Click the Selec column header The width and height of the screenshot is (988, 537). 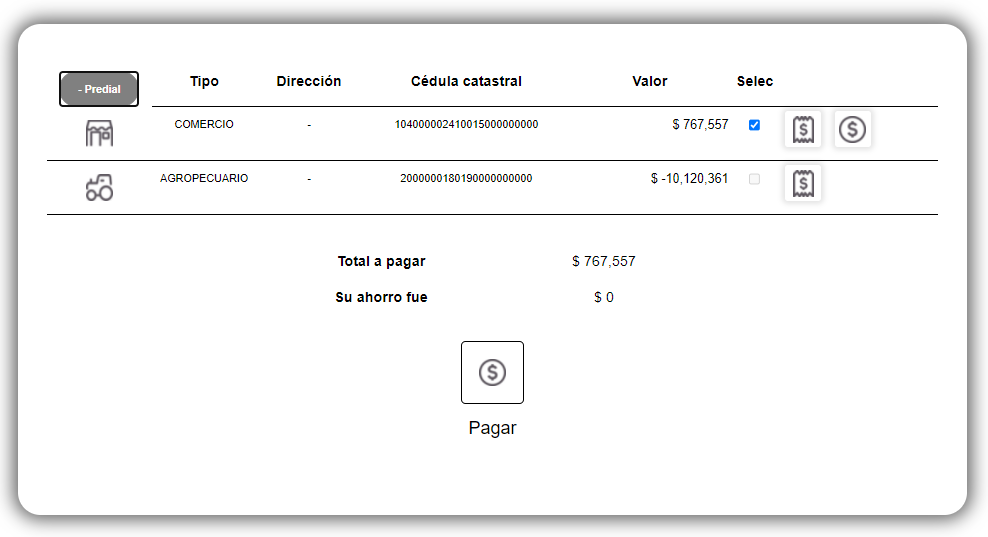click(755, 81)
